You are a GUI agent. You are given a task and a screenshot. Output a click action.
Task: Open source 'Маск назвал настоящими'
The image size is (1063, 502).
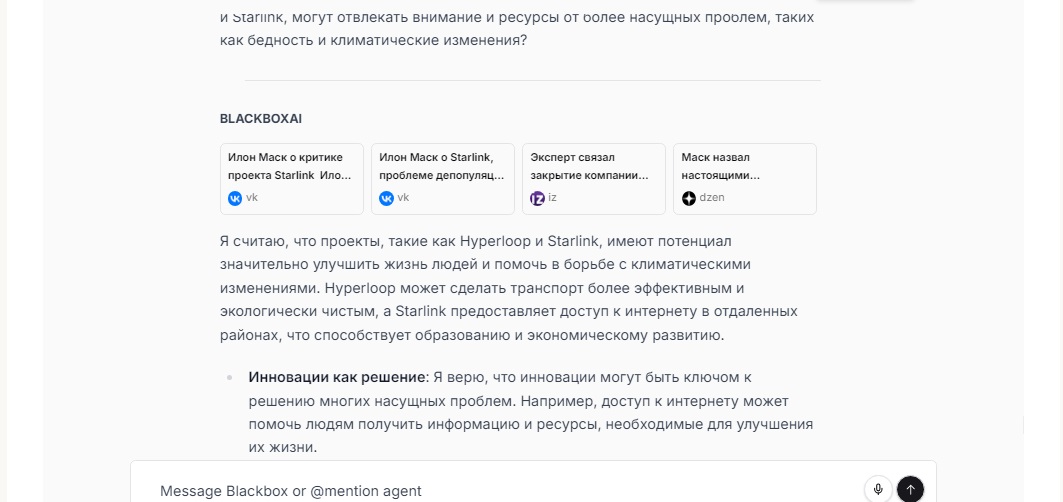tap(744, 166)
